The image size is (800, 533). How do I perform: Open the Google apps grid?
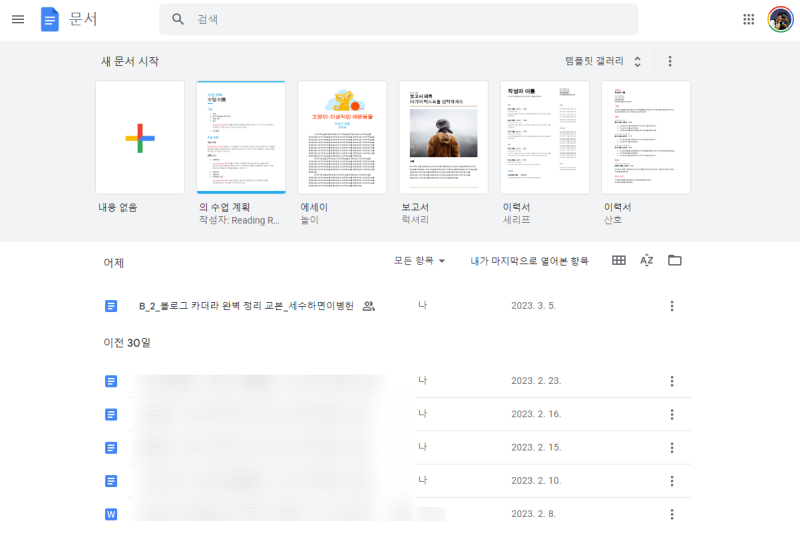tap(748, 19)
